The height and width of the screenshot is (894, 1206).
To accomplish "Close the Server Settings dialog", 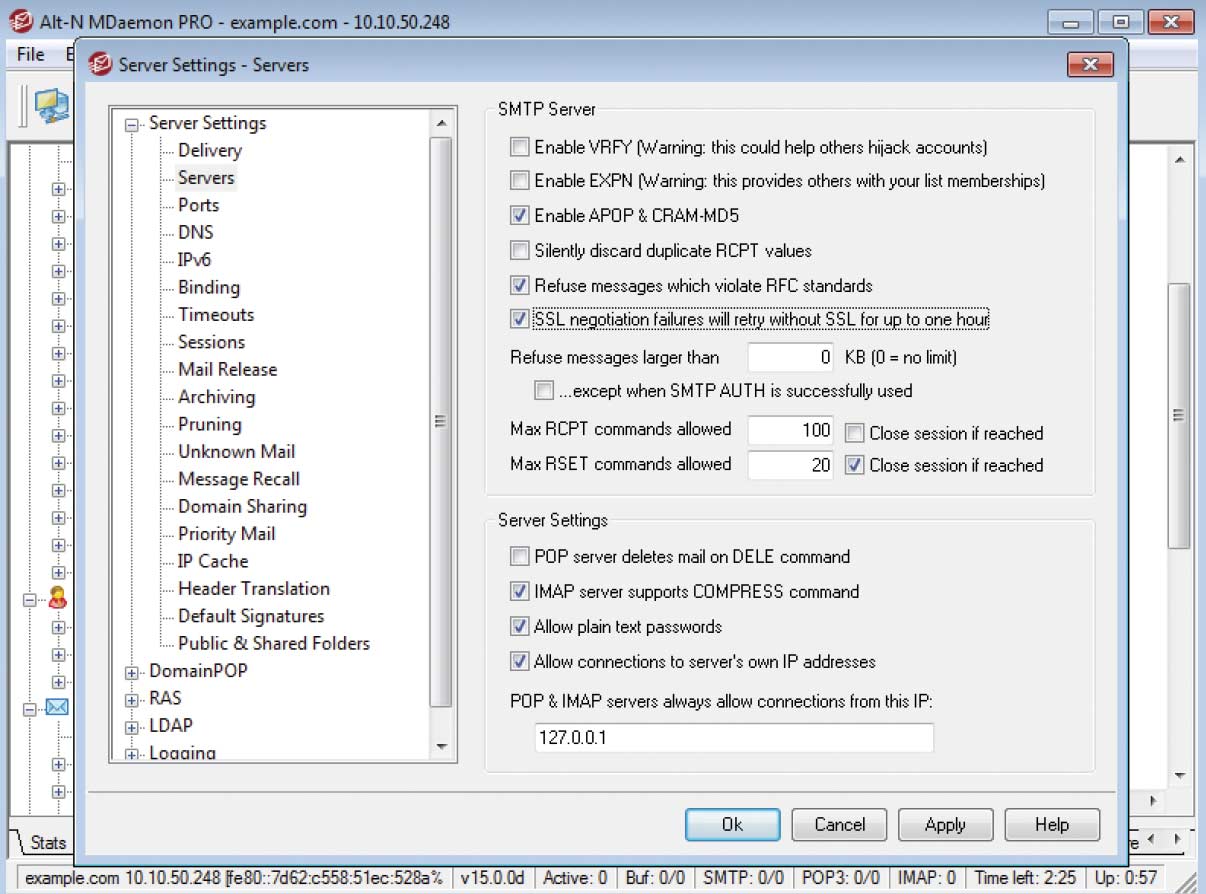I will 1090,65.
